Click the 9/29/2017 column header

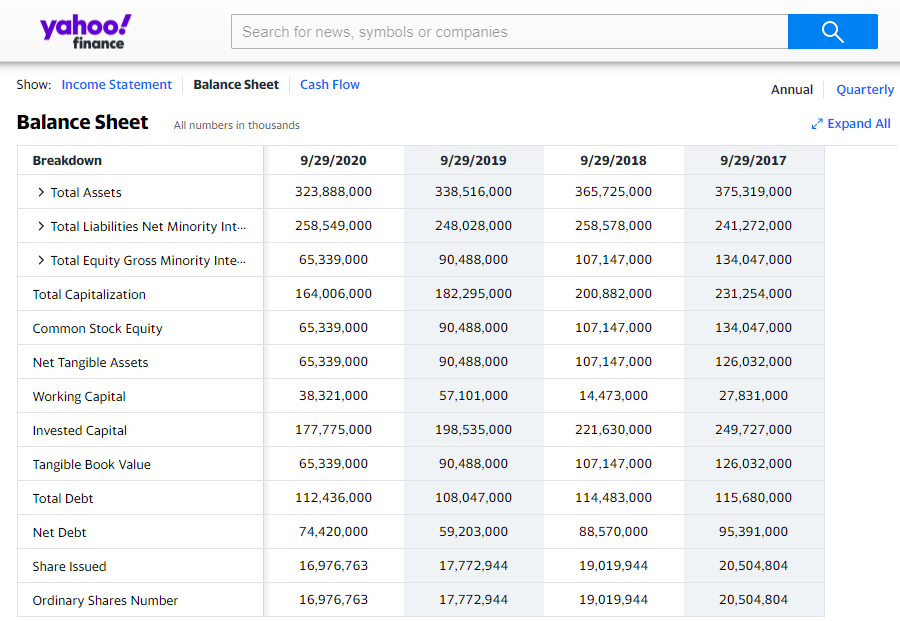click(754, 161)
